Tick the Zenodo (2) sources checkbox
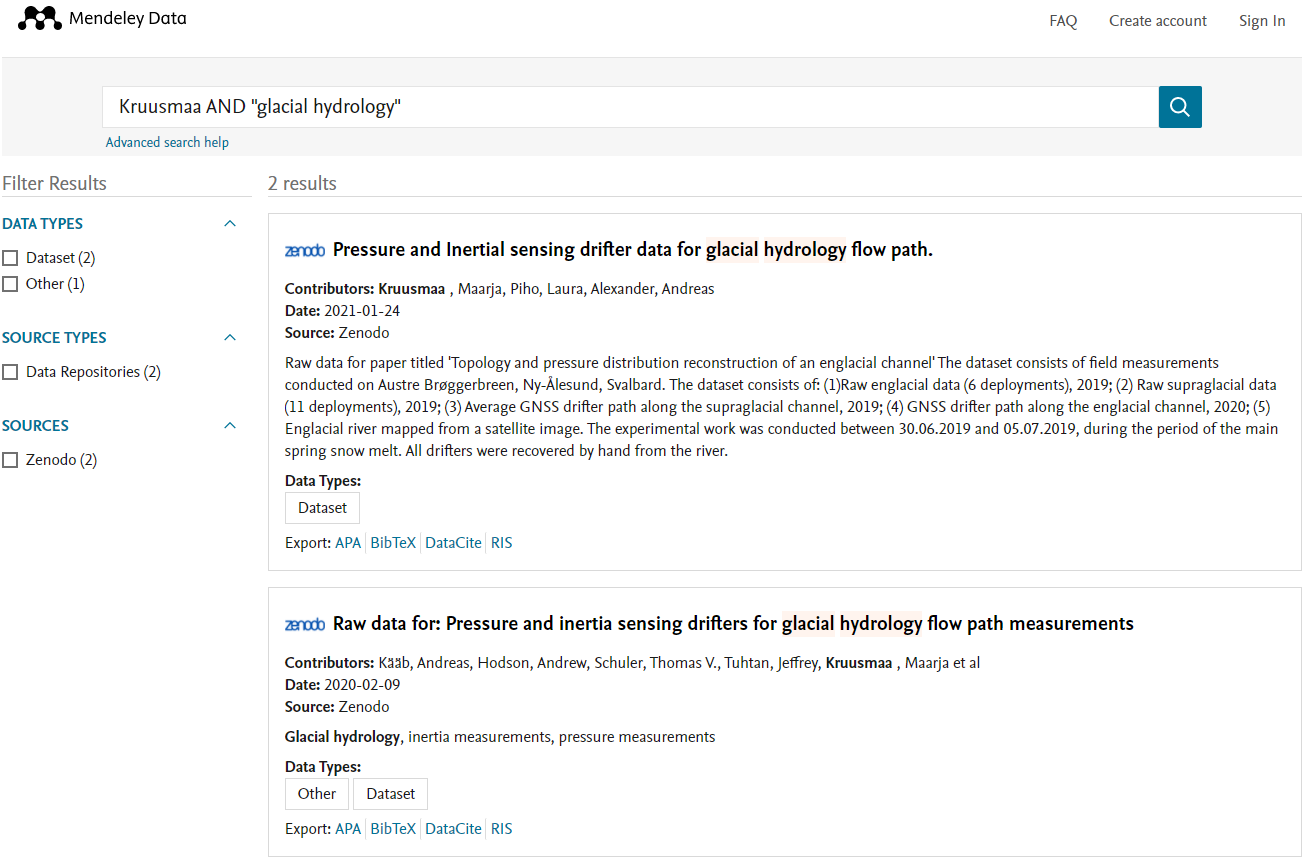Image resolution: width=1308 pixels, height=865 pixels. coord(11,460)
